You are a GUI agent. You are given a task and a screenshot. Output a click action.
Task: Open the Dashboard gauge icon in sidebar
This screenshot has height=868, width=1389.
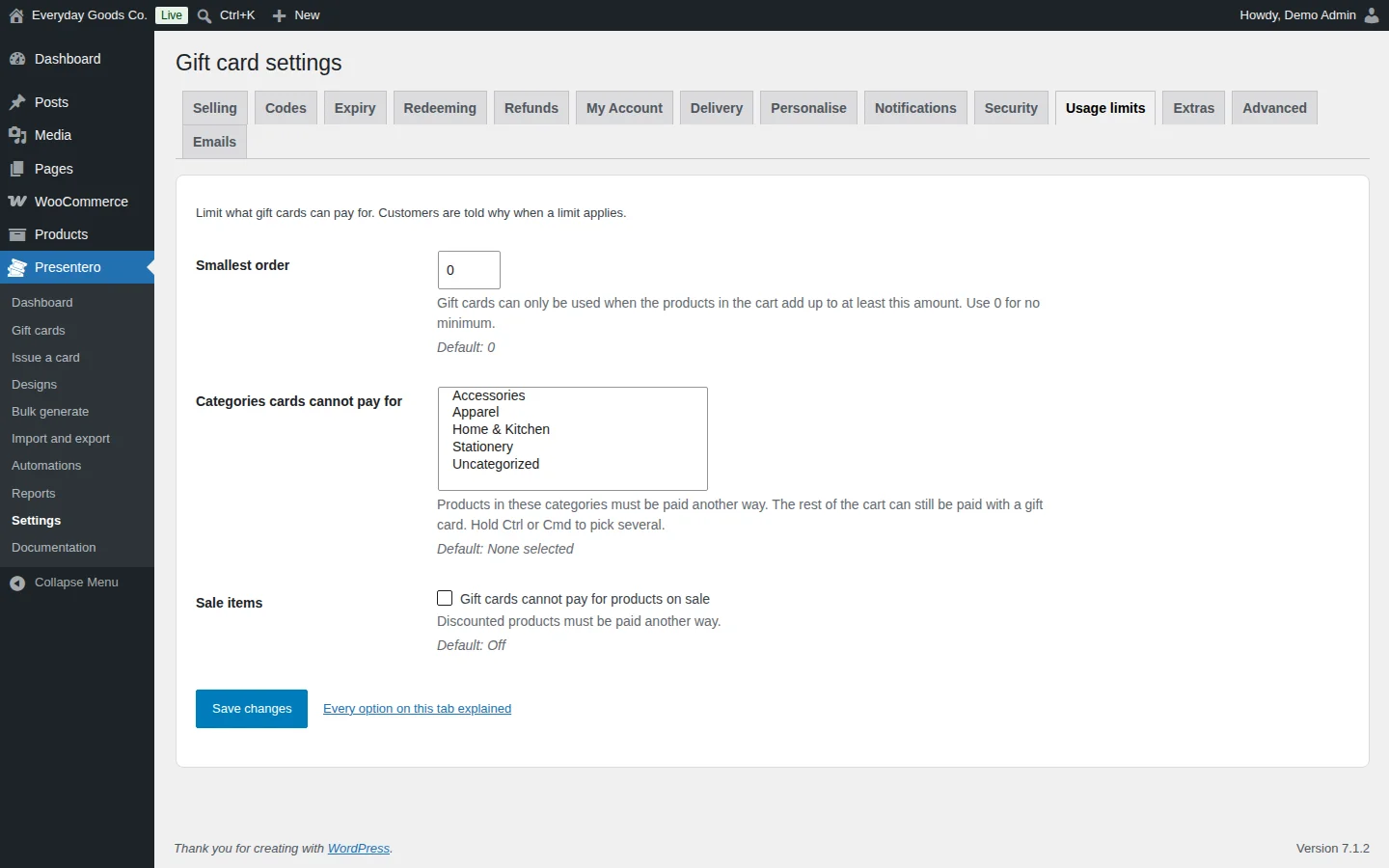pos(17,59)
